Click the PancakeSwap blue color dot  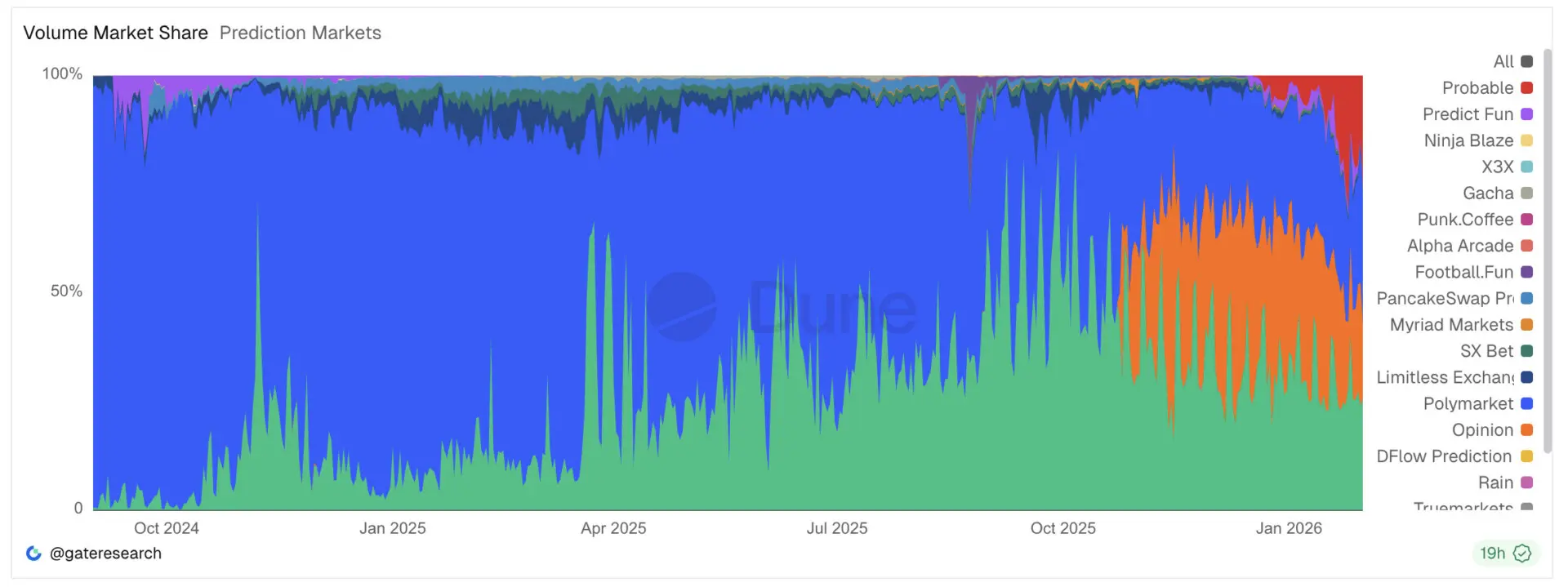tap(1526, 298)
